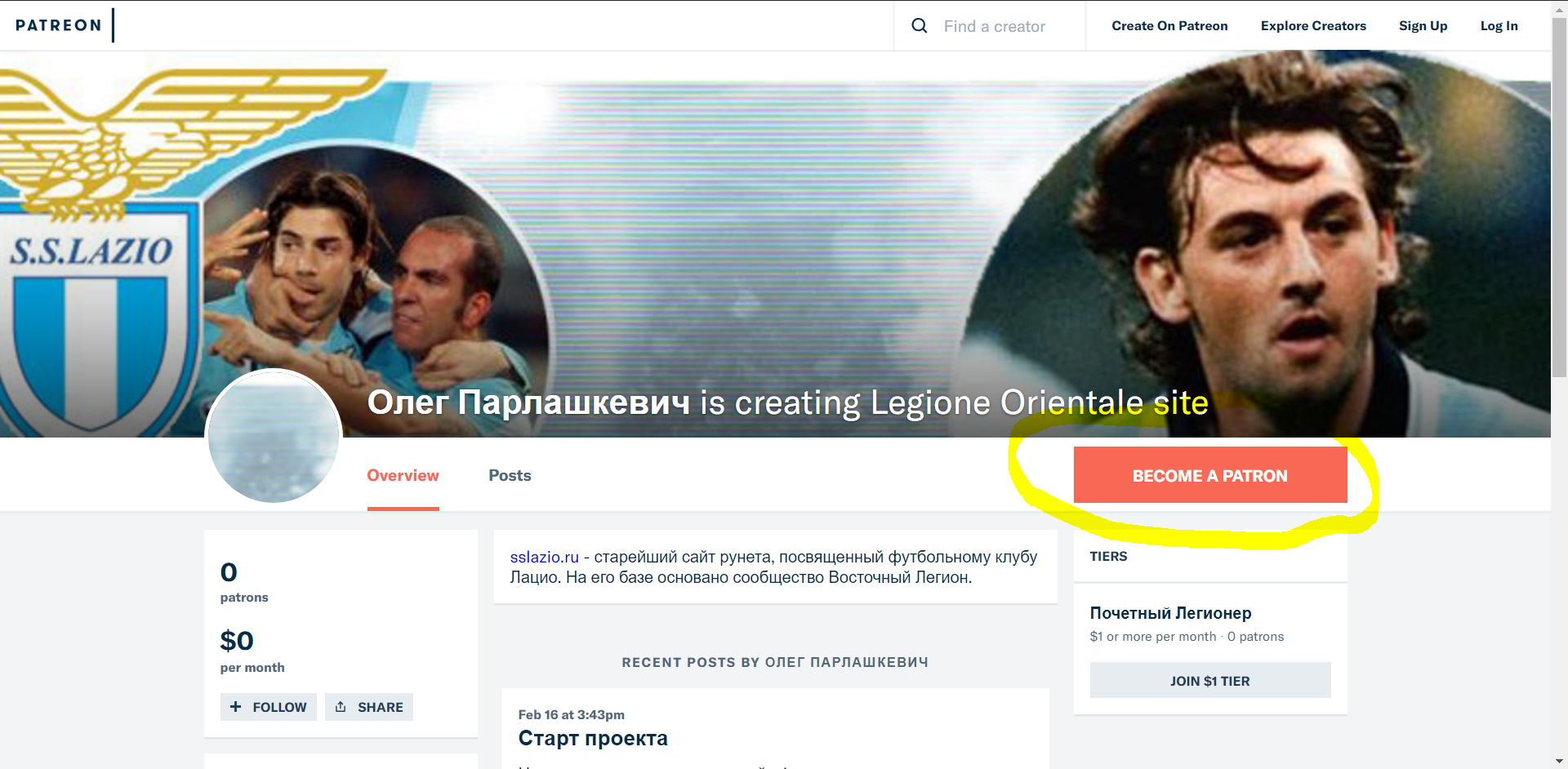The height and width of the screenshot is (769, 1568).
Task: Click the Почетный Легионер tier title
Action: (x=1171, y=613)
